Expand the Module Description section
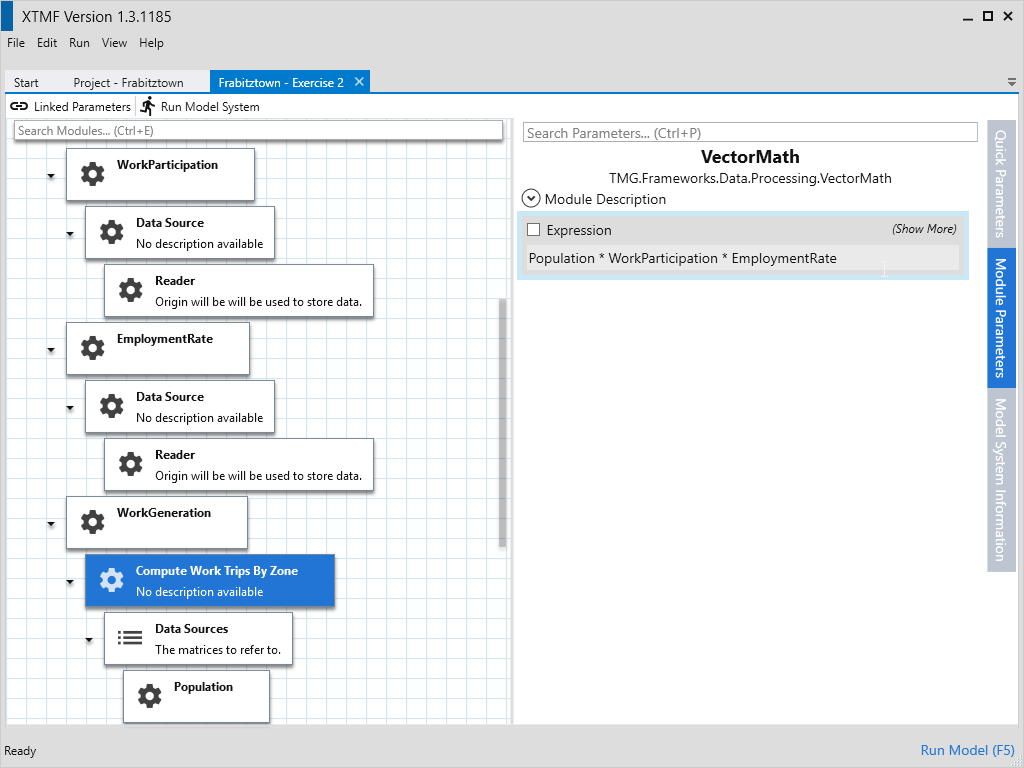1024x768 pixels. point(531,199)
